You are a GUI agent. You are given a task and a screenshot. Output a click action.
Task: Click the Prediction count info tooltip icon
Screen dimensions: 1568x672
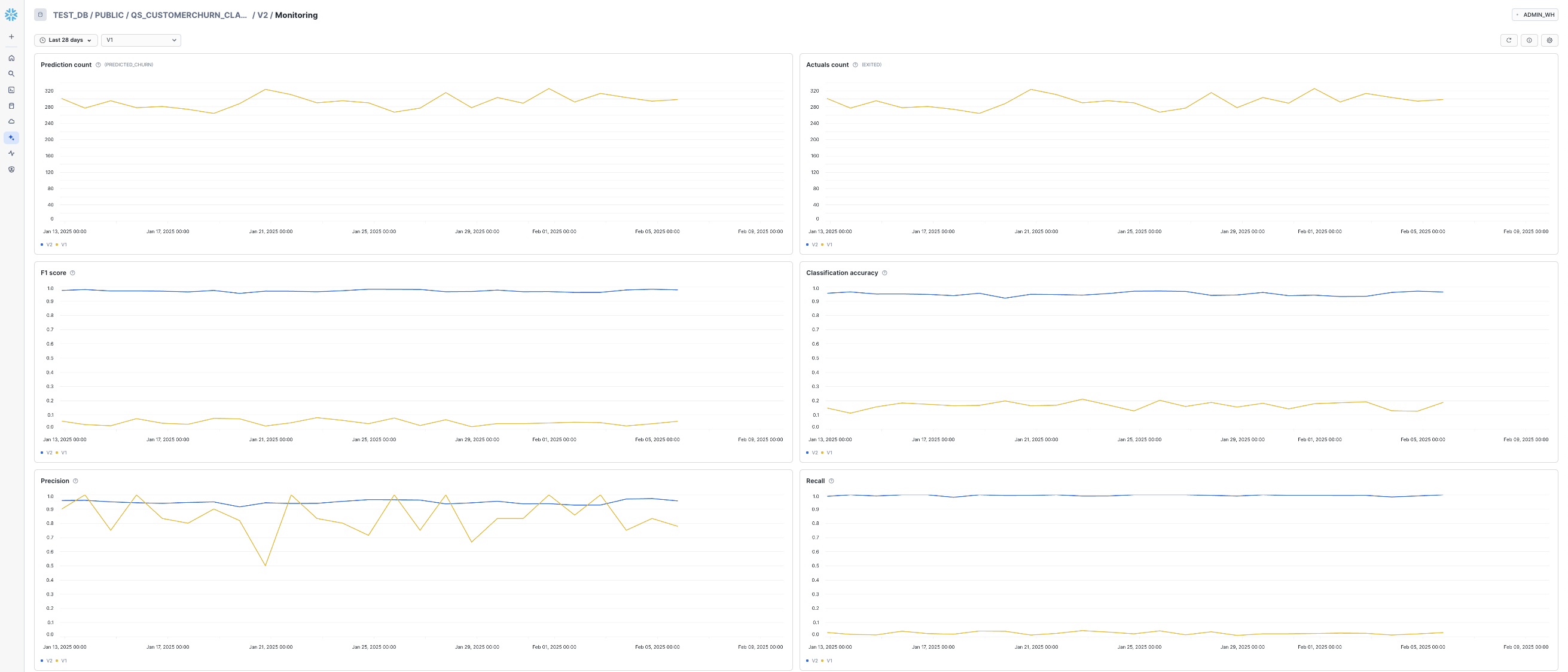(98, 65)
